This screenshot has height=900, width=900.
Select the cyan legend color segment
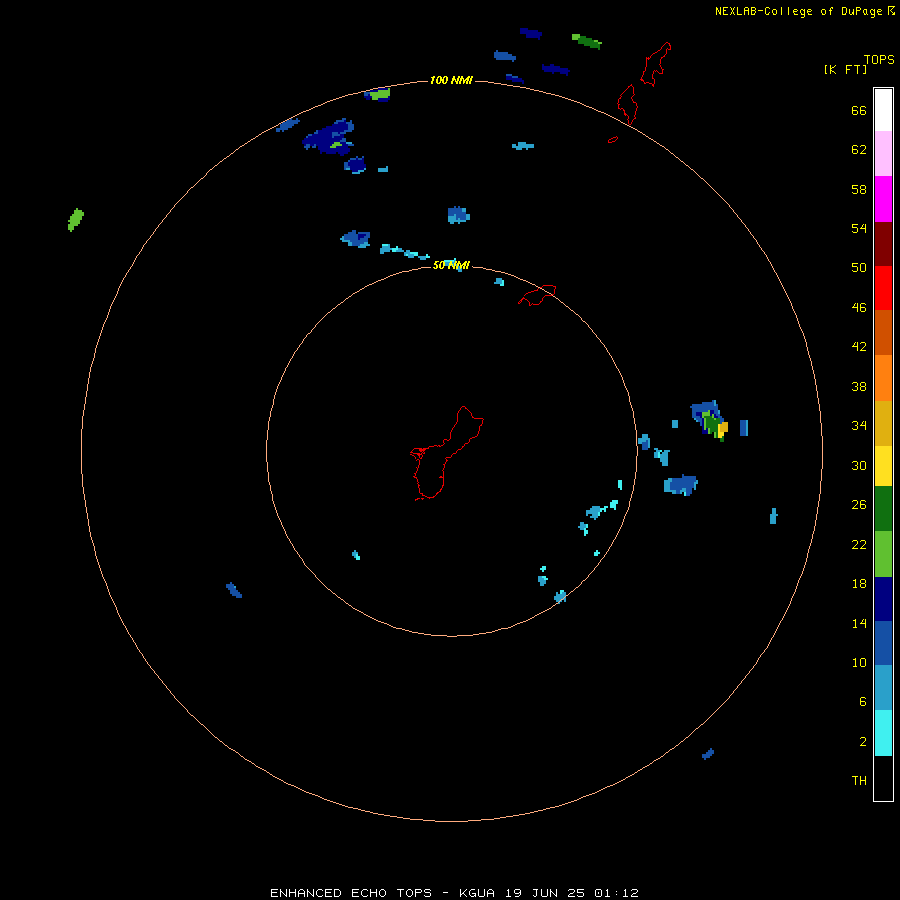(883, 733)
